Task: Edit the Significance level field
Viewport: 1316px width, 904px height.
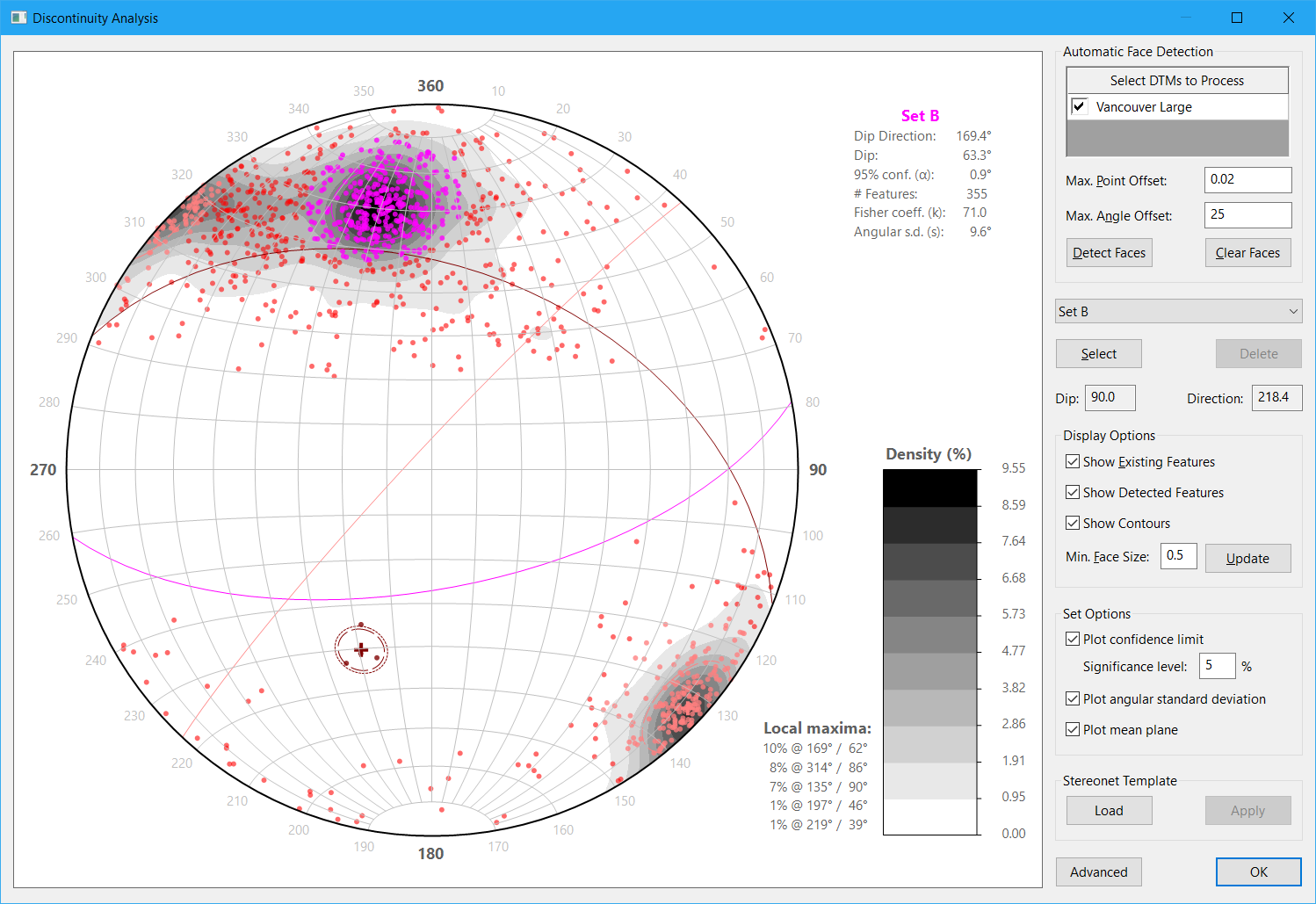Action: click(1218, 665)
